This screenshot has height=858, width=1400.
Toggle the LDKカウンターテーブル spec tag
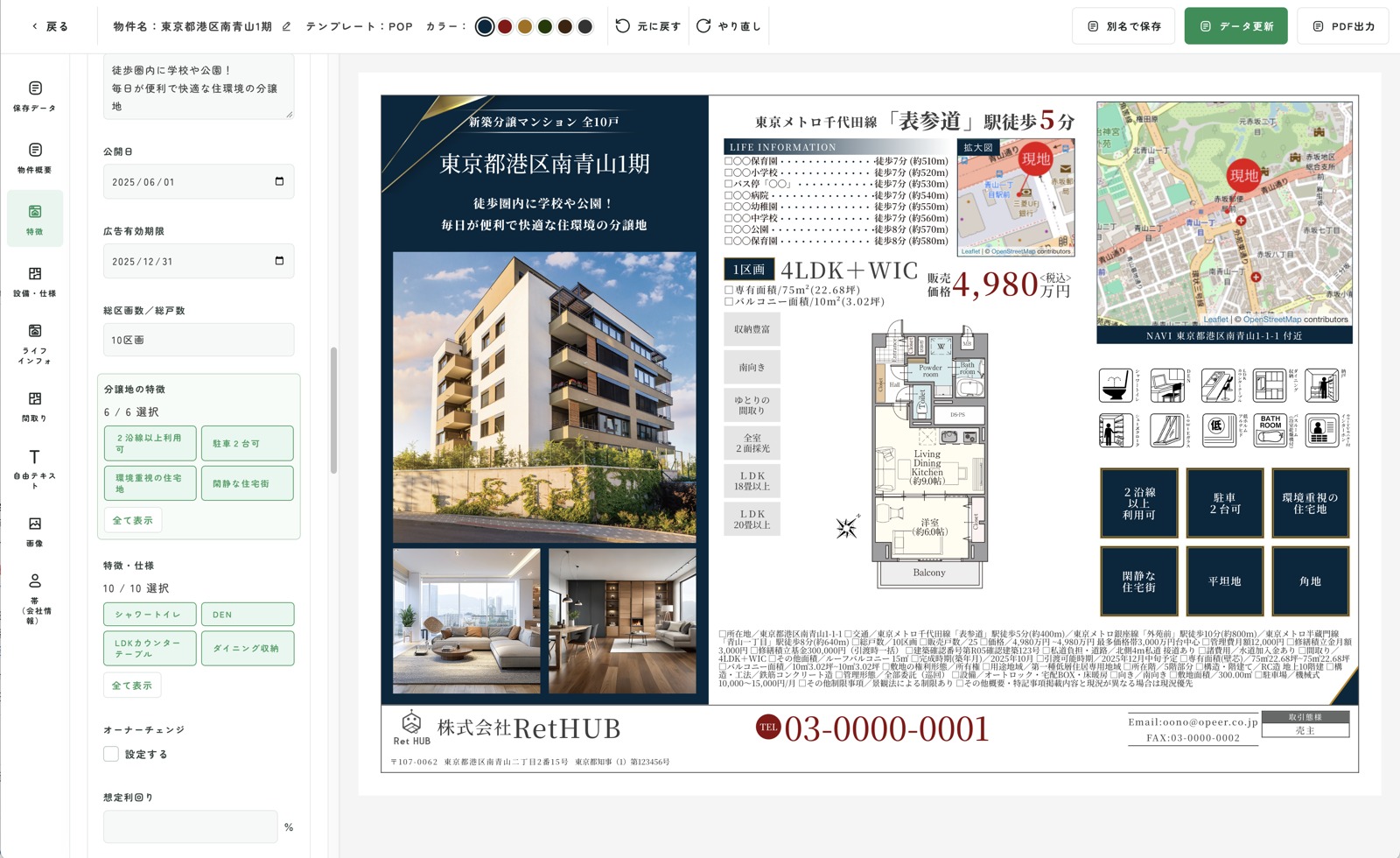click(150, 649)
